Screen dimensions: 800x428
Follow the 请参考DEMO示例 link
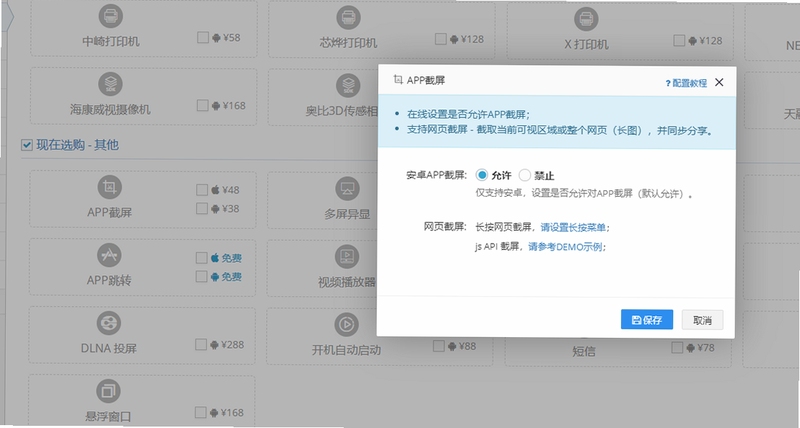(565, 247)
